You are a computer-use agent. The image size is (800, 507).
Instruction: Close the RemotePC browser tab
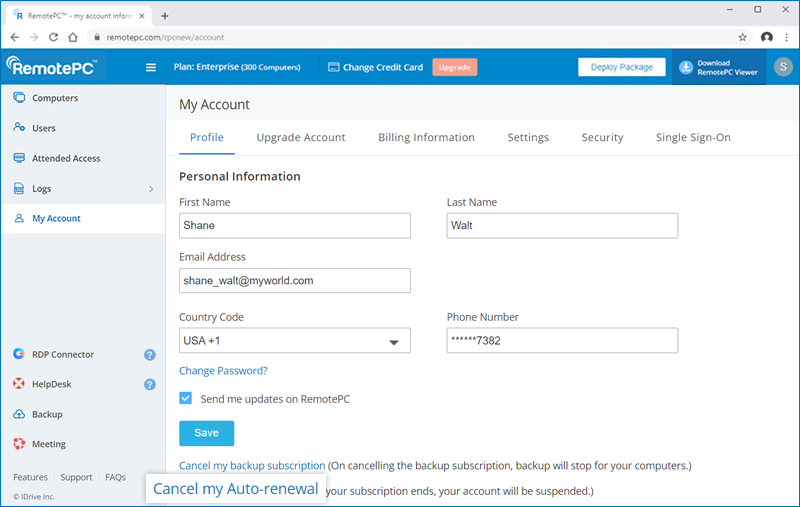click(142, 16)
